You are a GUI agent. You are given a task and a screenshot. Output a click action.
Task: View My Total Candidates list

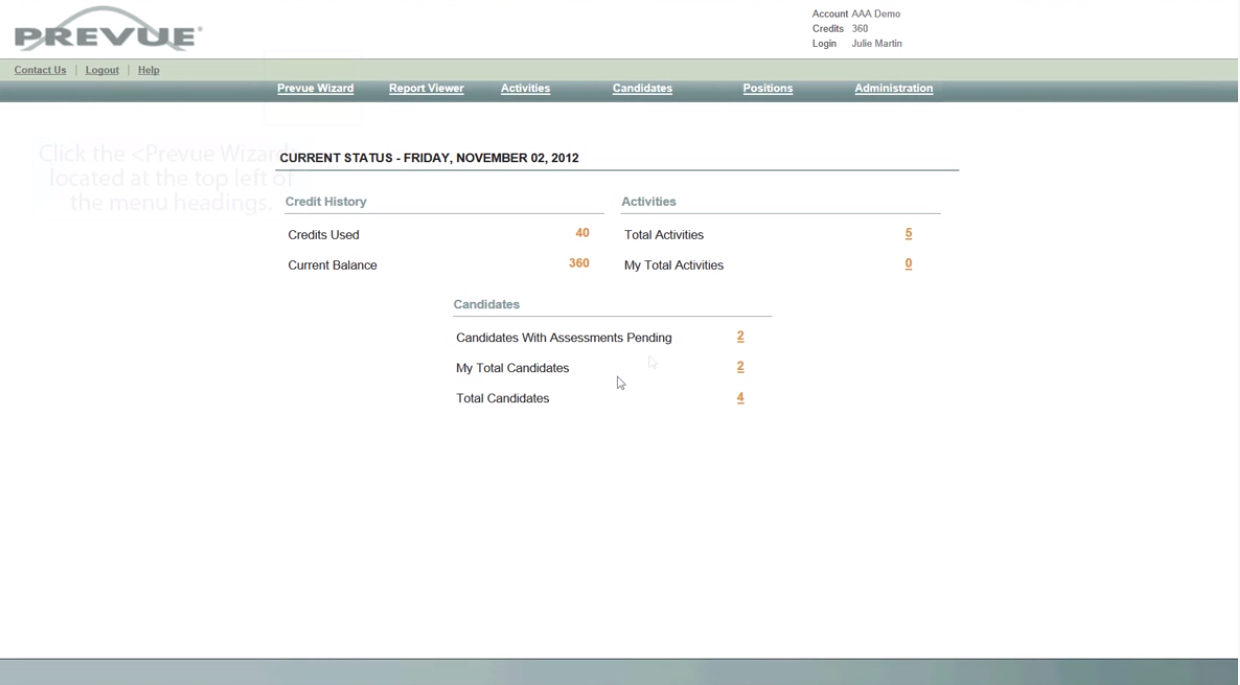(739, 366)
